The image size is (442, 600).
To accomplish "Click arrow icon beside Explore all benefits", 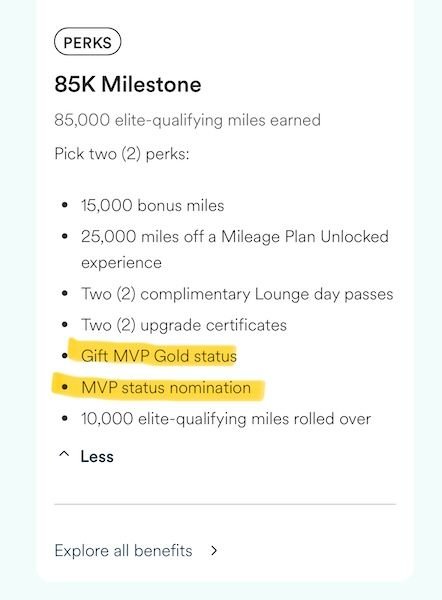I will 214,551.
